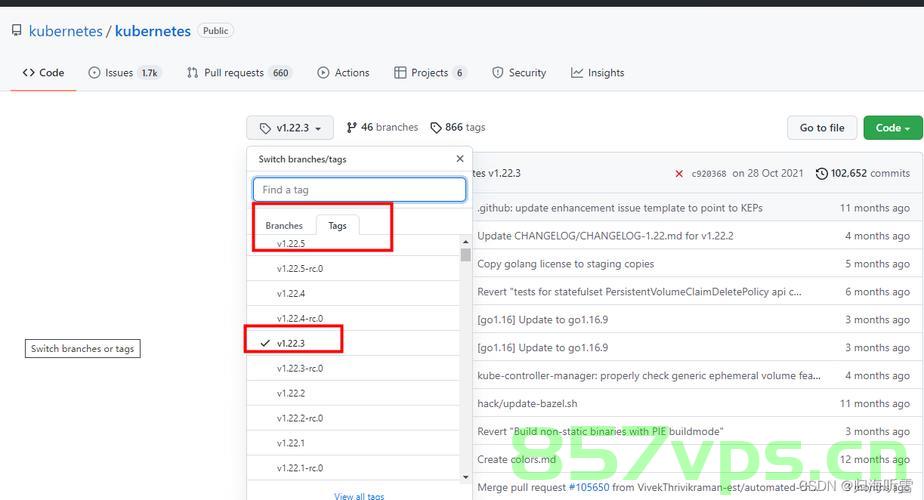Open the Projects tab
The height and width of the screenshot is (500, 924).
coord(430,73)
